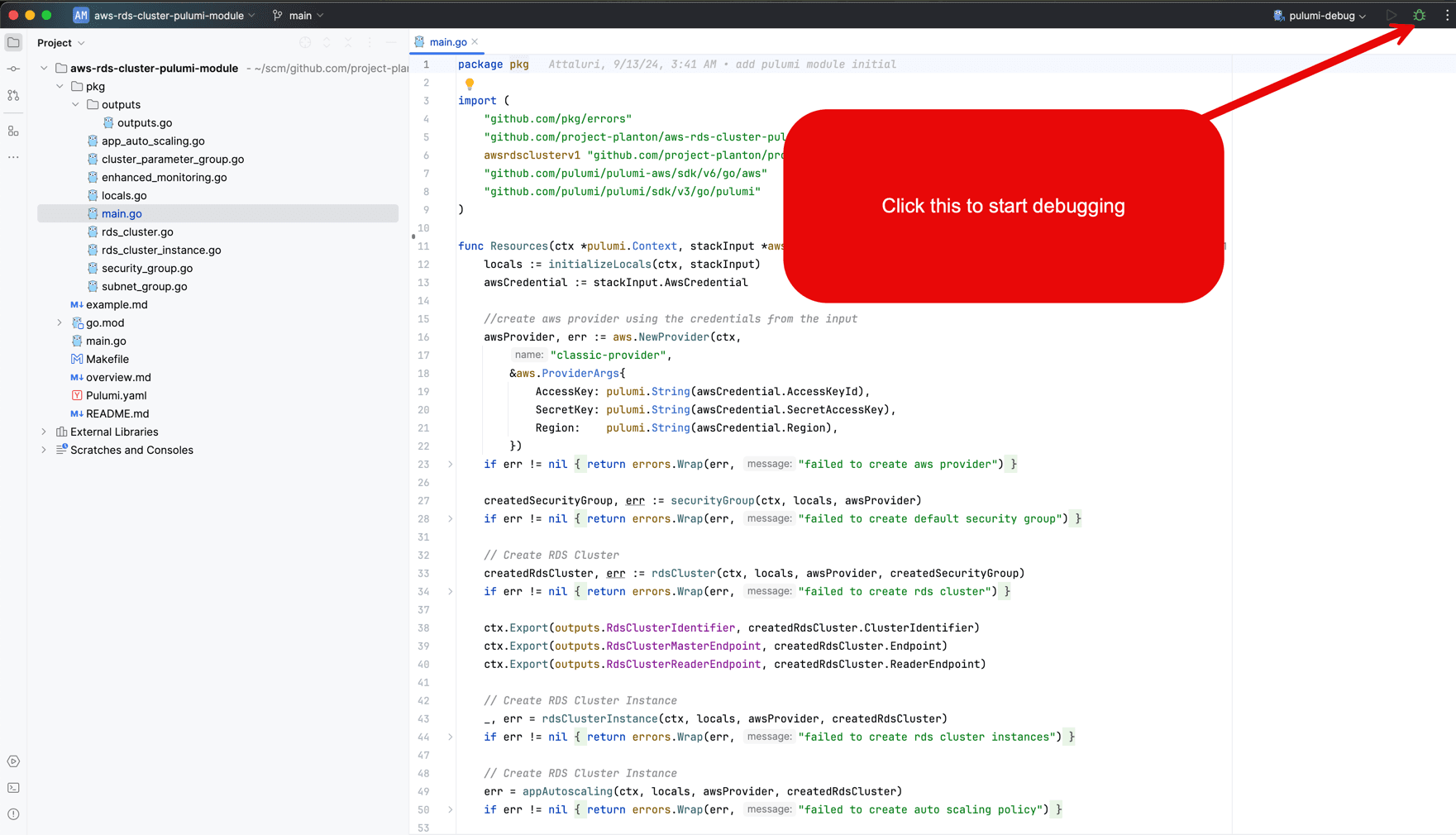Expand Scratches and Consoles

44,451
